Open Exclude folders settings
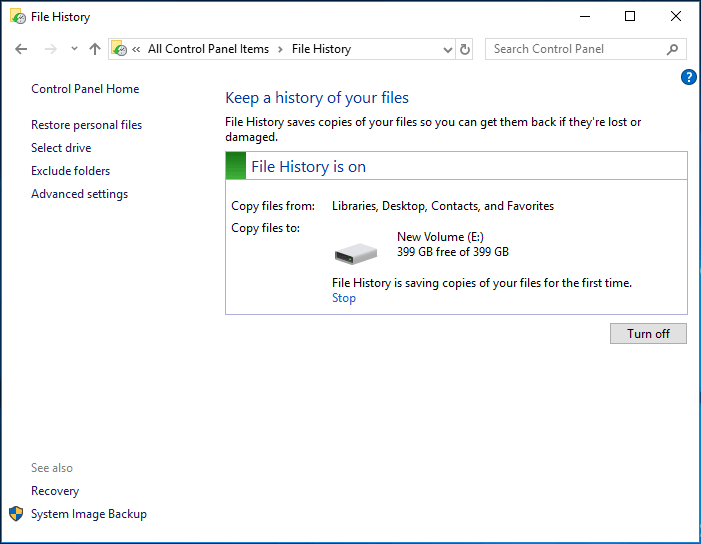 pyautogui.click(x=70, y=171)
